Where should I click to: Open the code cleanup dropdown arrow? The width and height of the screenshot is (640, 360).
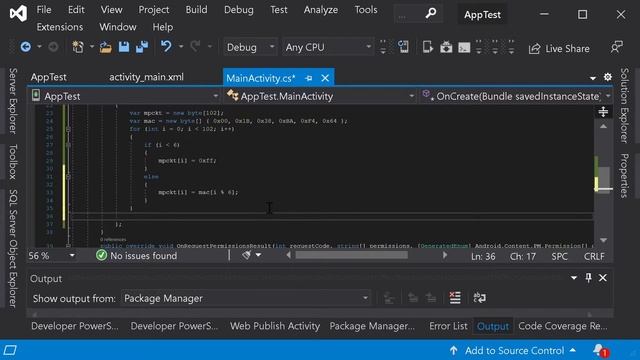[x=258, y=256]
